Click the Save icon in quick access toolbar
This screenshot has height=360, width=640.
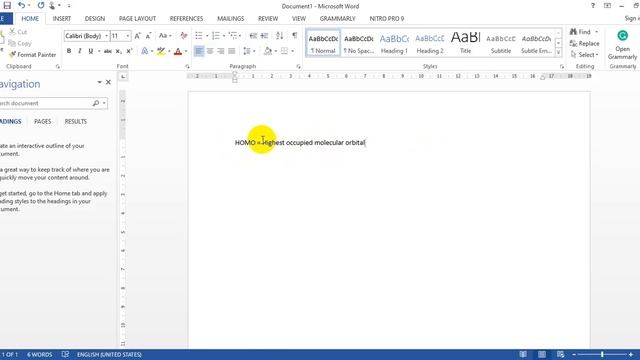tap(7, 5)
